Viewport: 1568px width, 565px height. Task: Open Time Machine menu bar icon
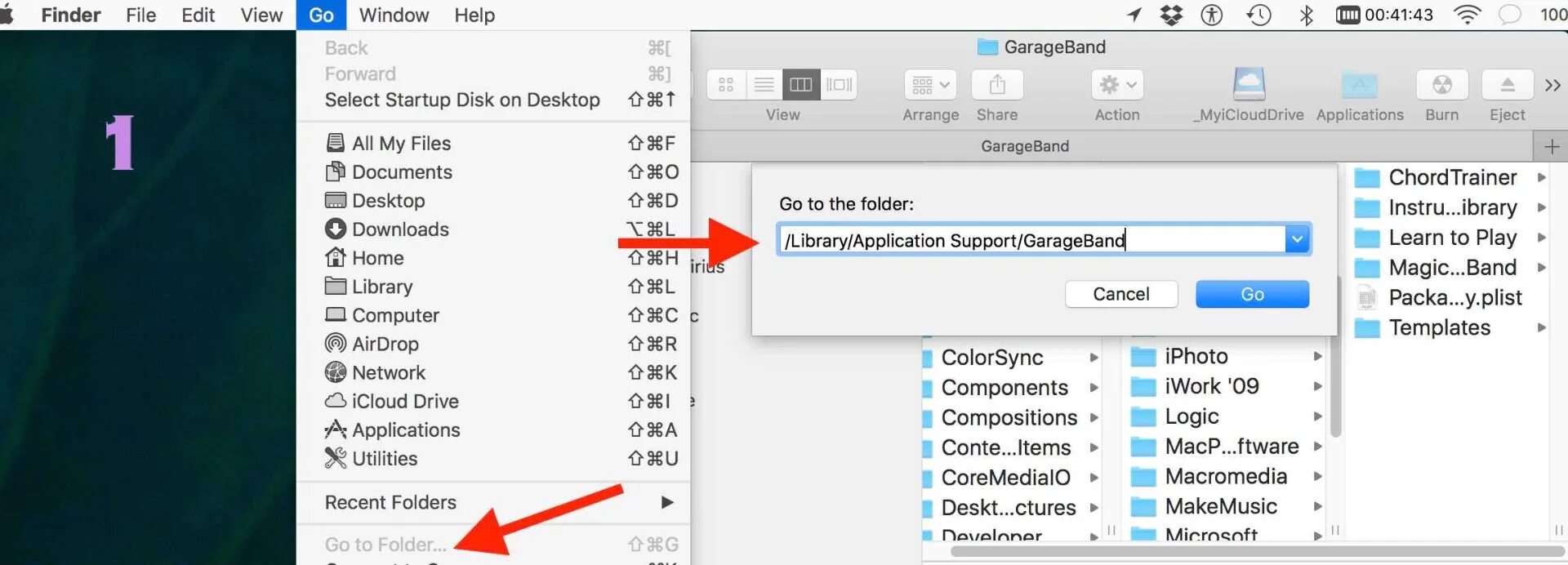pos(1258,15)
